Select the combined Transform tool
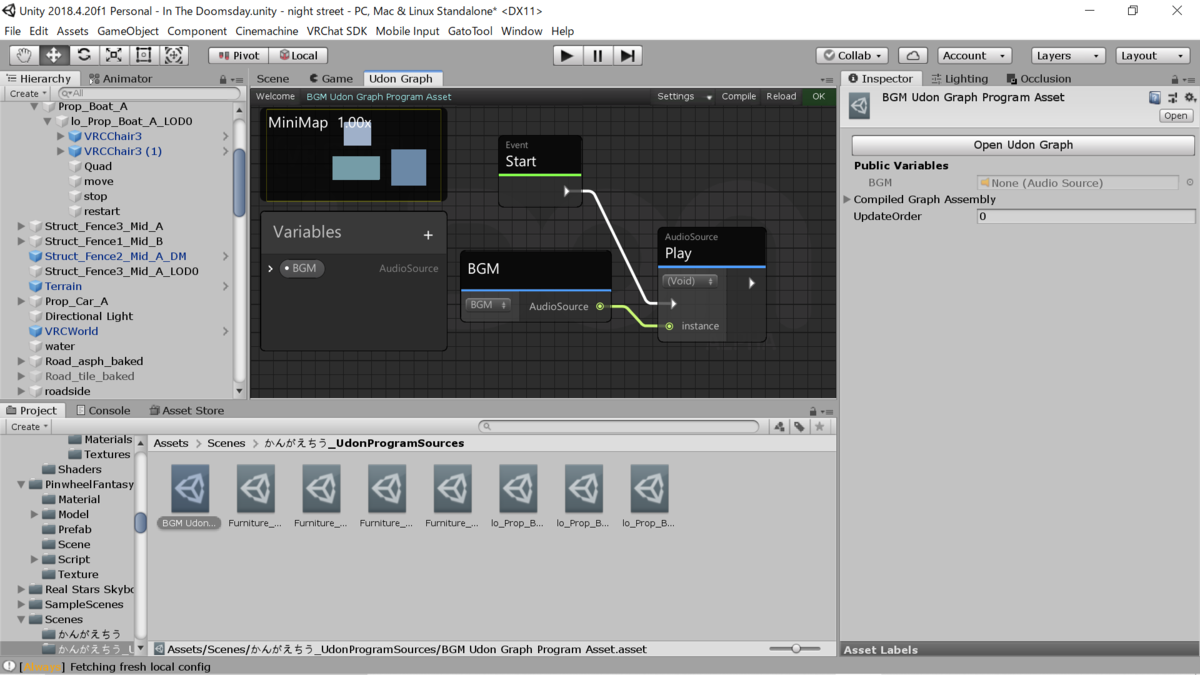Viewport: 1200px width, 675px height. (x=174, y=55)
